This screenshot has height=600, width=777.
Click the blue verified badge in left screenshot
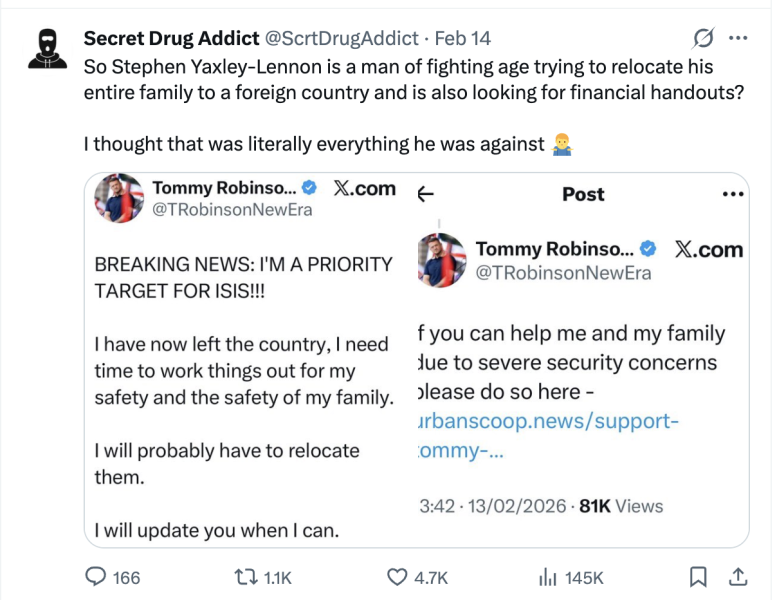pos(310,188)
